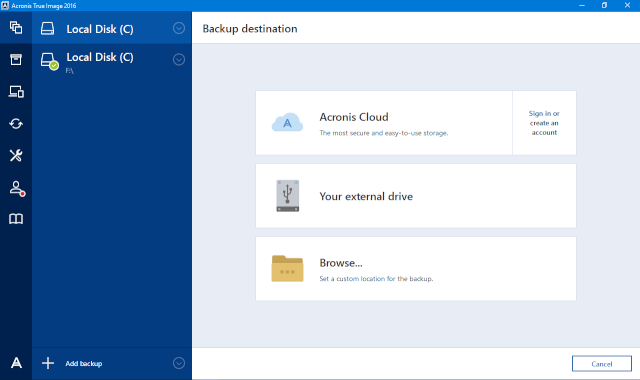The width and height of the screenshot is (640, 380).
Task: Click the Backup destination heading
Action: pos(250,29)
